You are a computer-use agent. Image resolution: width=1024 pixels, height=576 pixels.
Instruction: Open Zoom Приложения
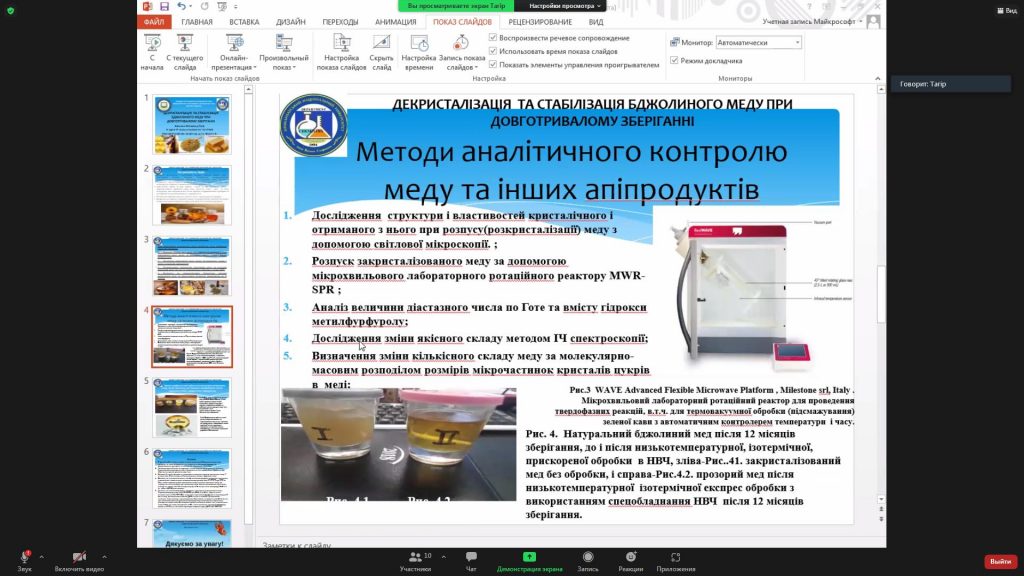675,560
